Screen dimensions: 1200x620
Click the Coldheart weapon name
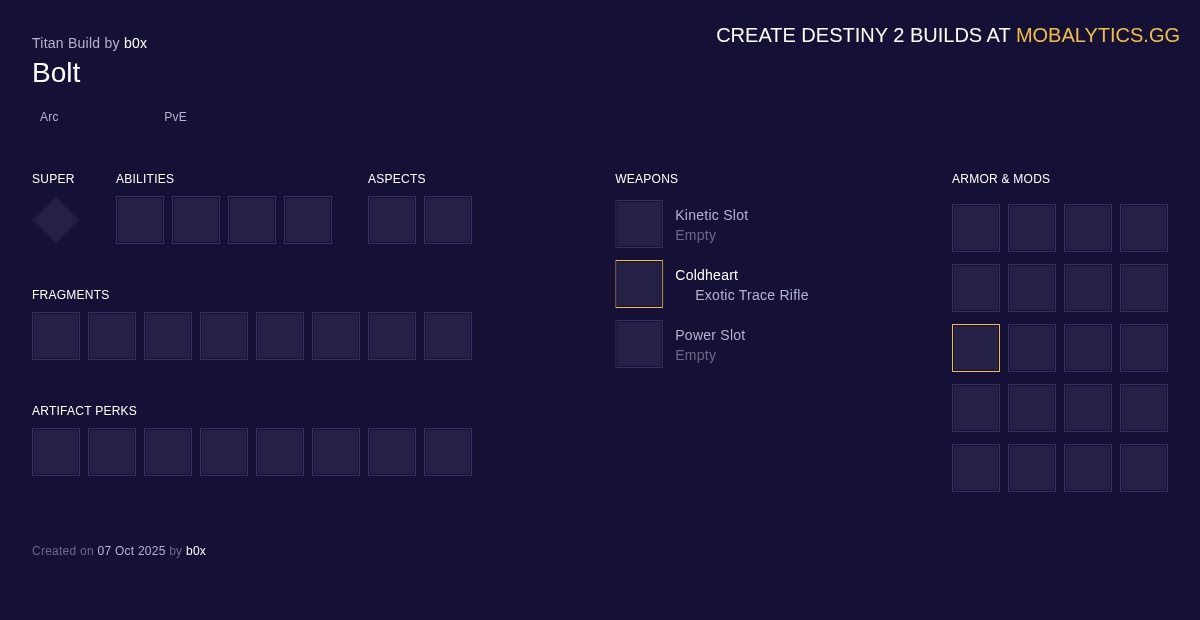(706, 275)
